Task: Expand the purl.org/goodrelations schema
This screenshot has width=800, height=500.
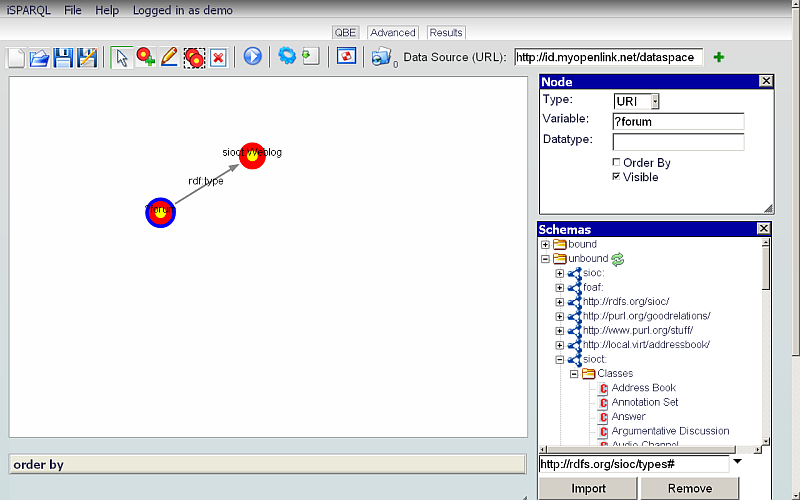Action: coord(560,316)
